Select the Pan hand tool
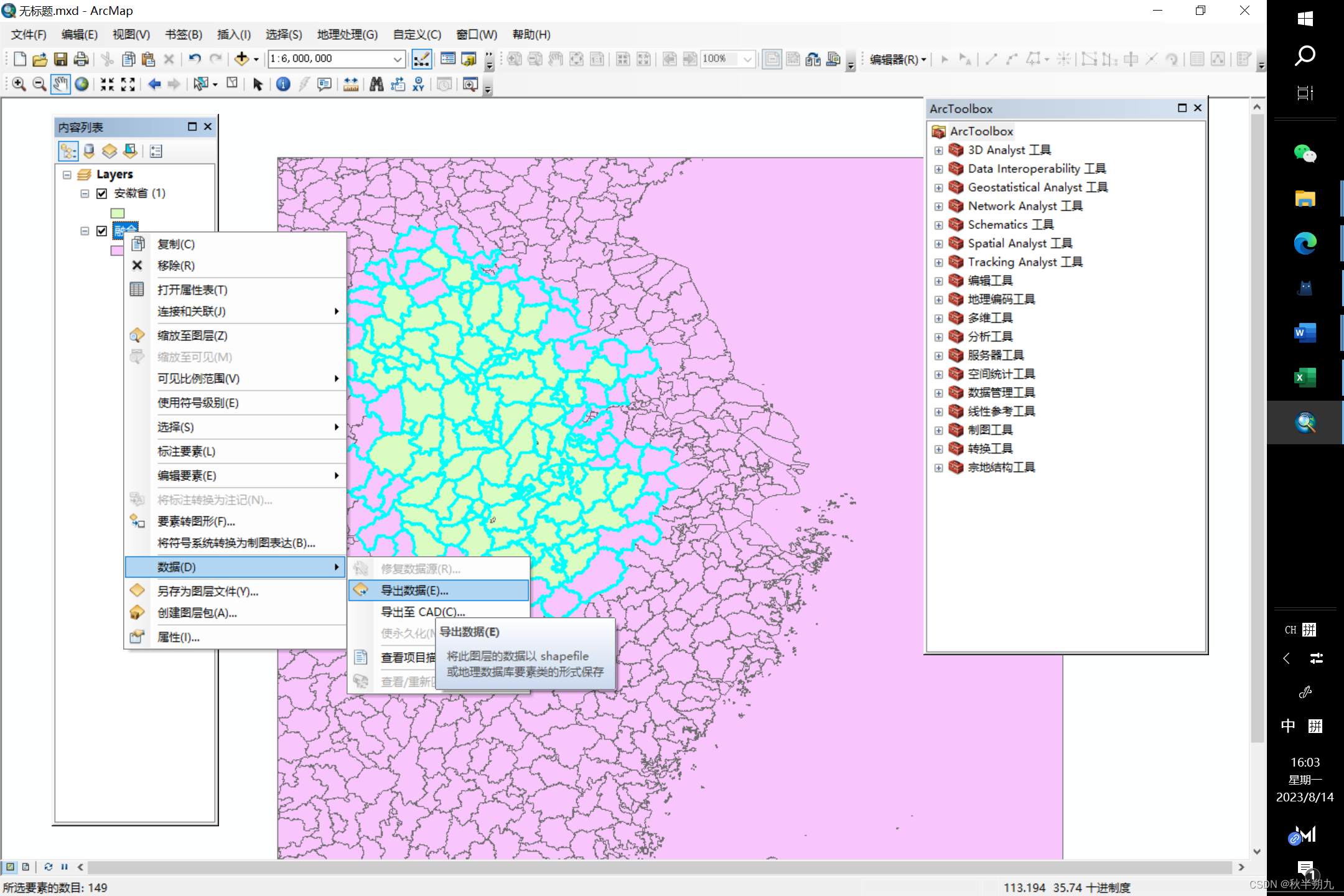1344x896 pixels. click(60, 84)
